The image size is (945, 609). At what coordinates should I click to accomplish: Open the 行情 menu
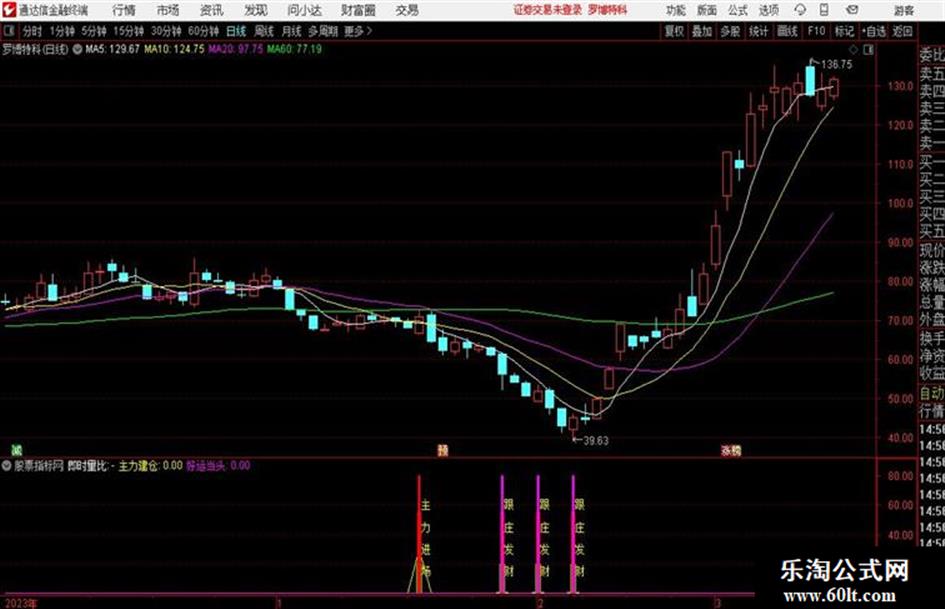click(124, 10)
